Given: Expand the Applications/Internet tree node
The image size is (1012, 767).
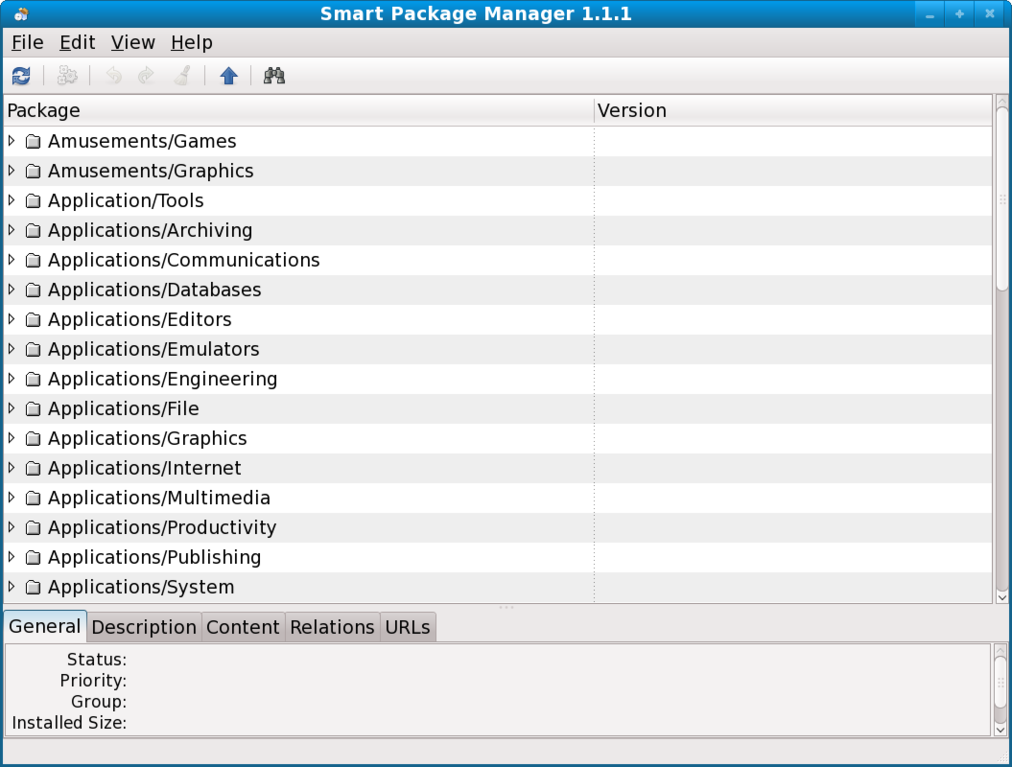Looking at the screenshot, I should (12, 468).
